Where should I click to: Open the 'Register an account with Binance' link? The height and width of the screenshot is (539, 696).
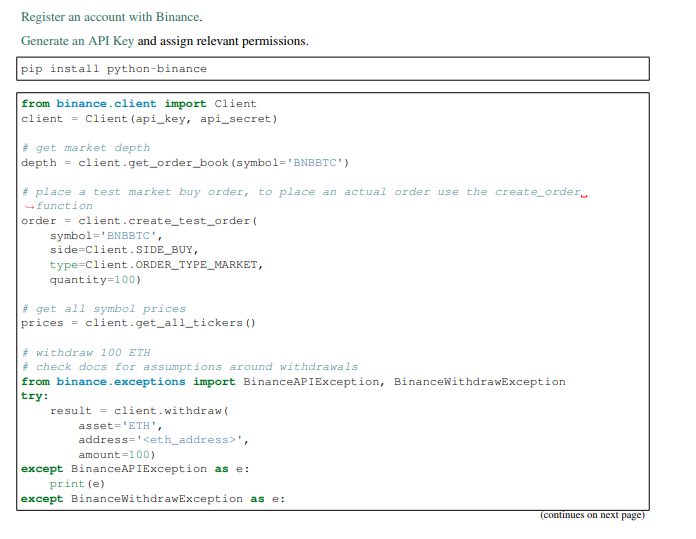pos(111,17)
